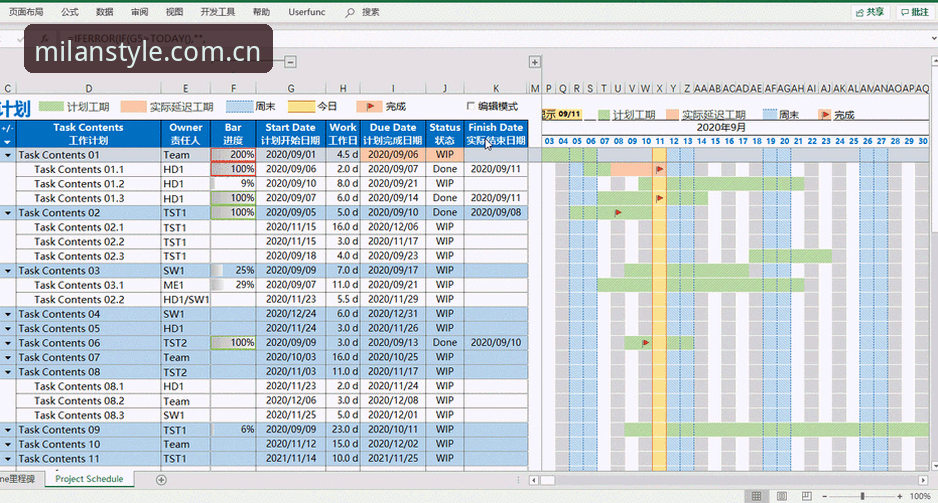Collapse Task Contents 01 group arrow
The height and width of the screenshot is (503, 938).
(x=8, y=155)
